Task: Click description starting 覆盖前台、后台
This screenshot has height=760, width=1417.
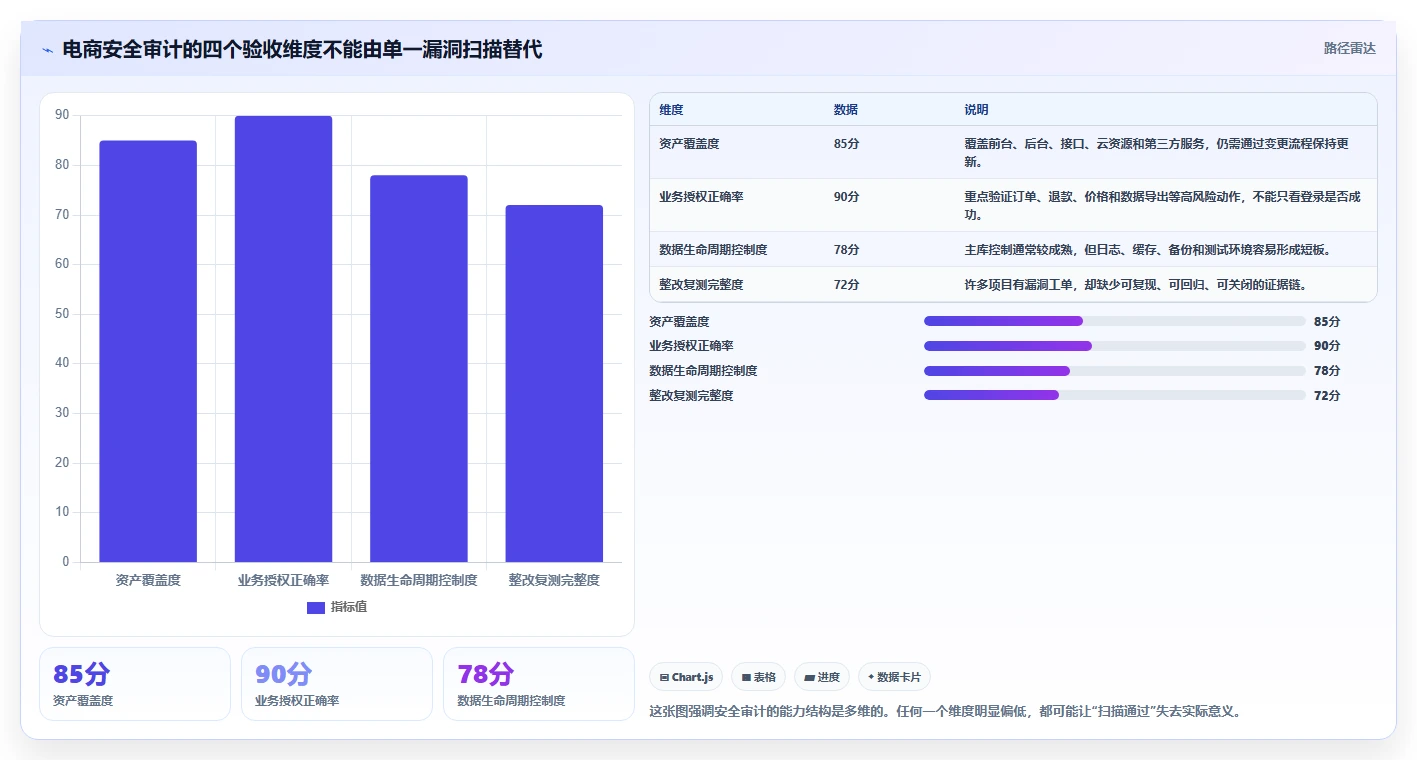Action: pos(1158,153)
